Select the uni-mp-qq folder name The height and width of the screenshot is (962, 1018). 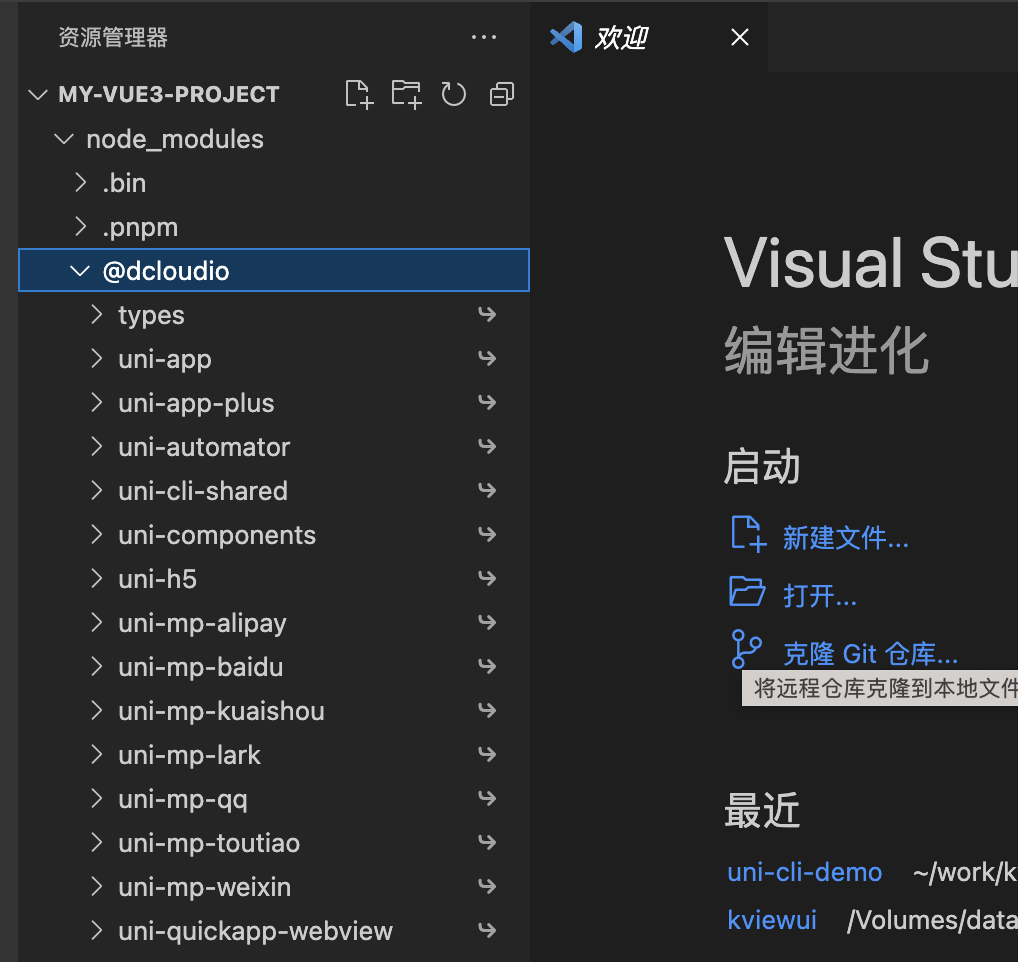pos(182,799)
